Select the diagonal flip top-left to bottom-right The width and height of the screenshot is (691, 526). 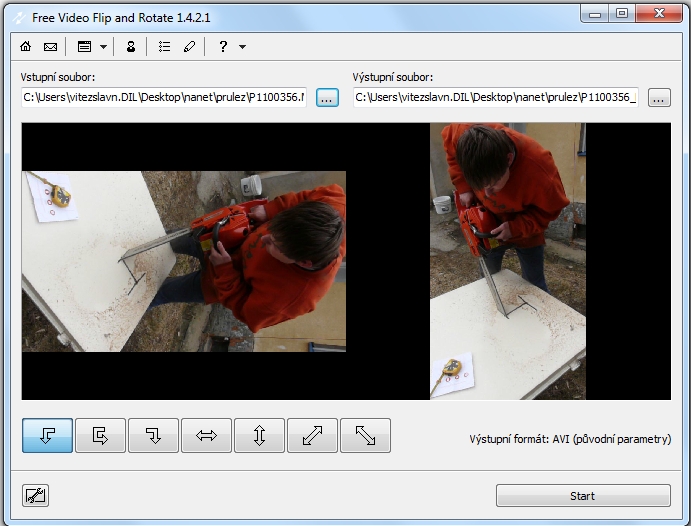pyautogui.click(x=365, y=435)
